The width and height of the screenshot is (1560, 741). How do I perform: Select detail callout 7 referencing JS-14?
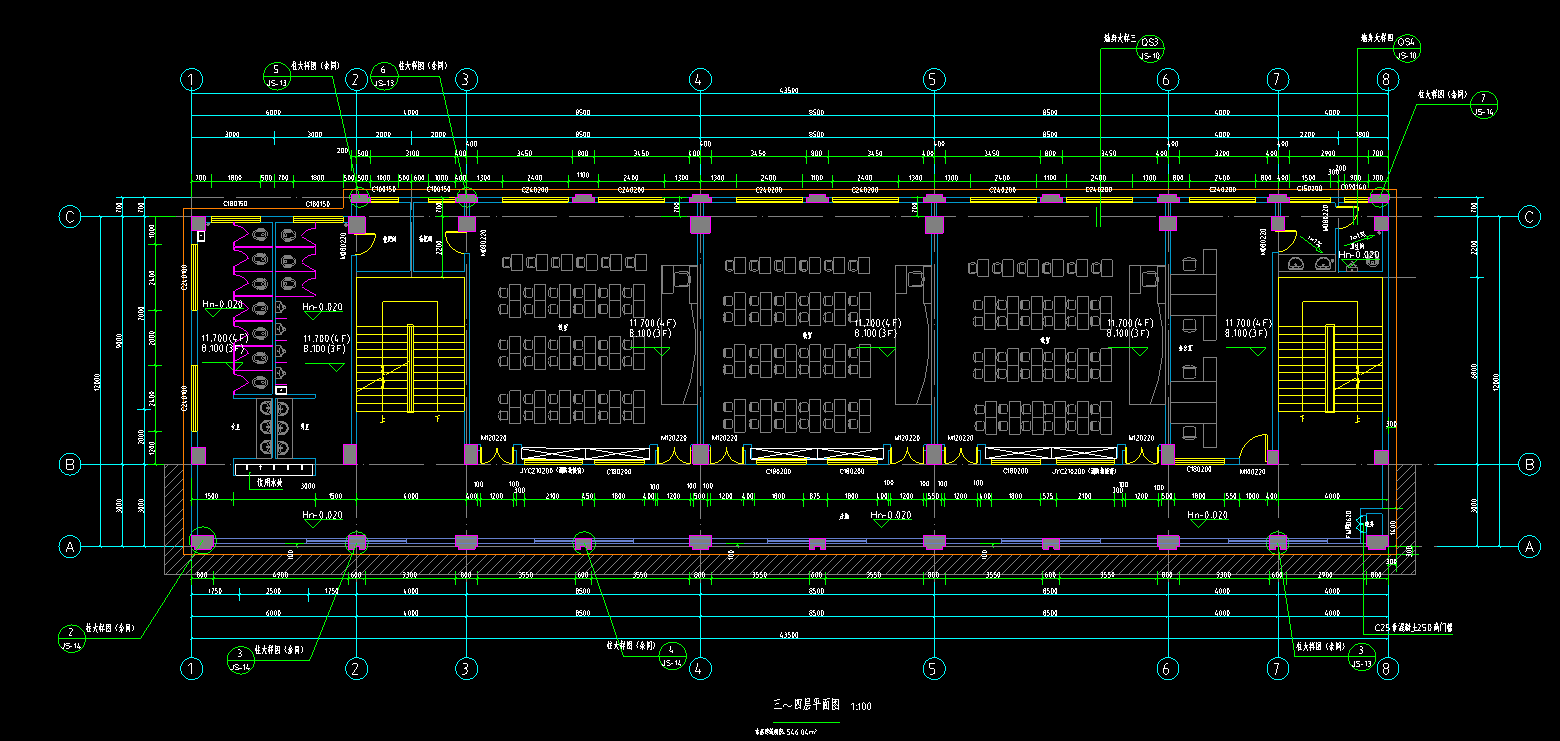(1485, 105)
